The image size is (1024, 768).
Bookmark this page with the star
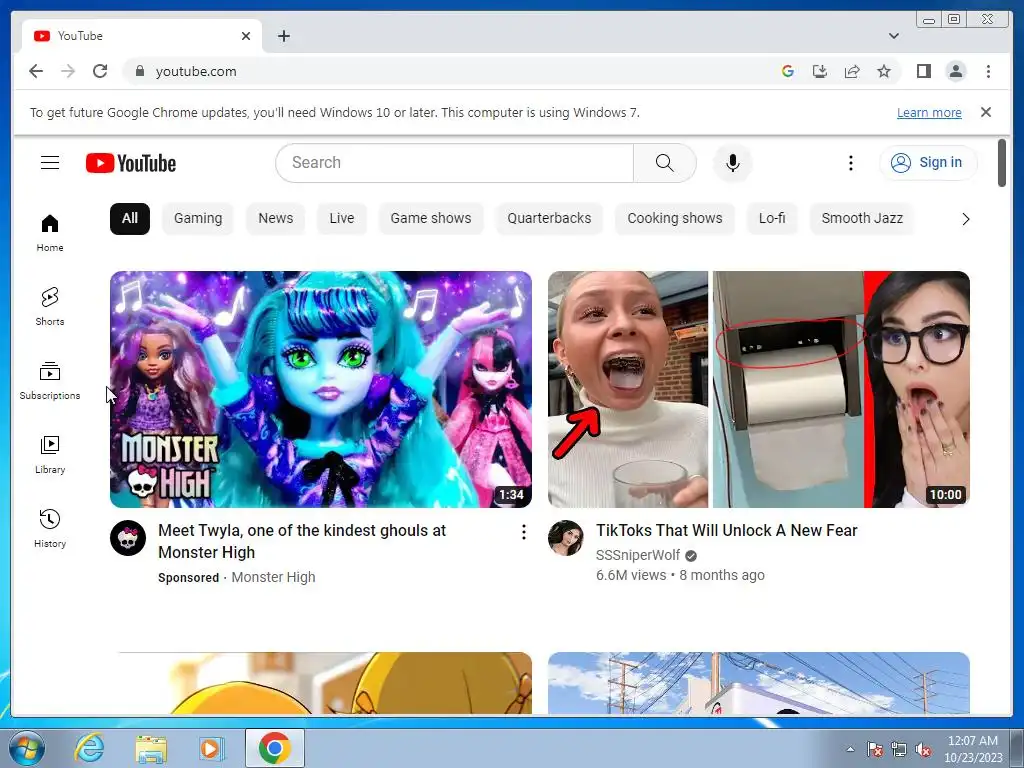pyautogui.click(x=884, y=71)
